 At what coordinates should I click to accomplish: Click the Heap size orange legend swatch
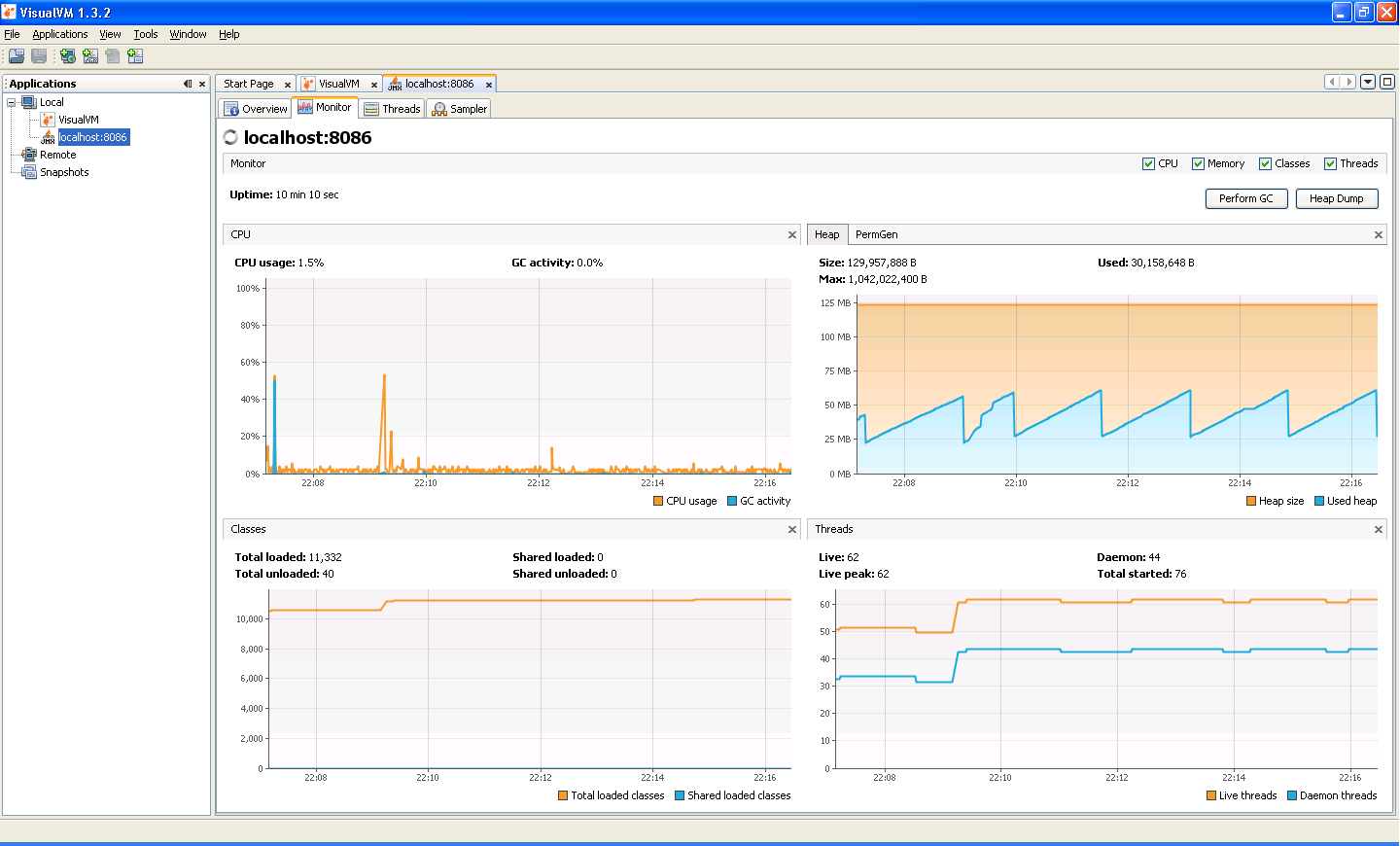point(1251,502)
